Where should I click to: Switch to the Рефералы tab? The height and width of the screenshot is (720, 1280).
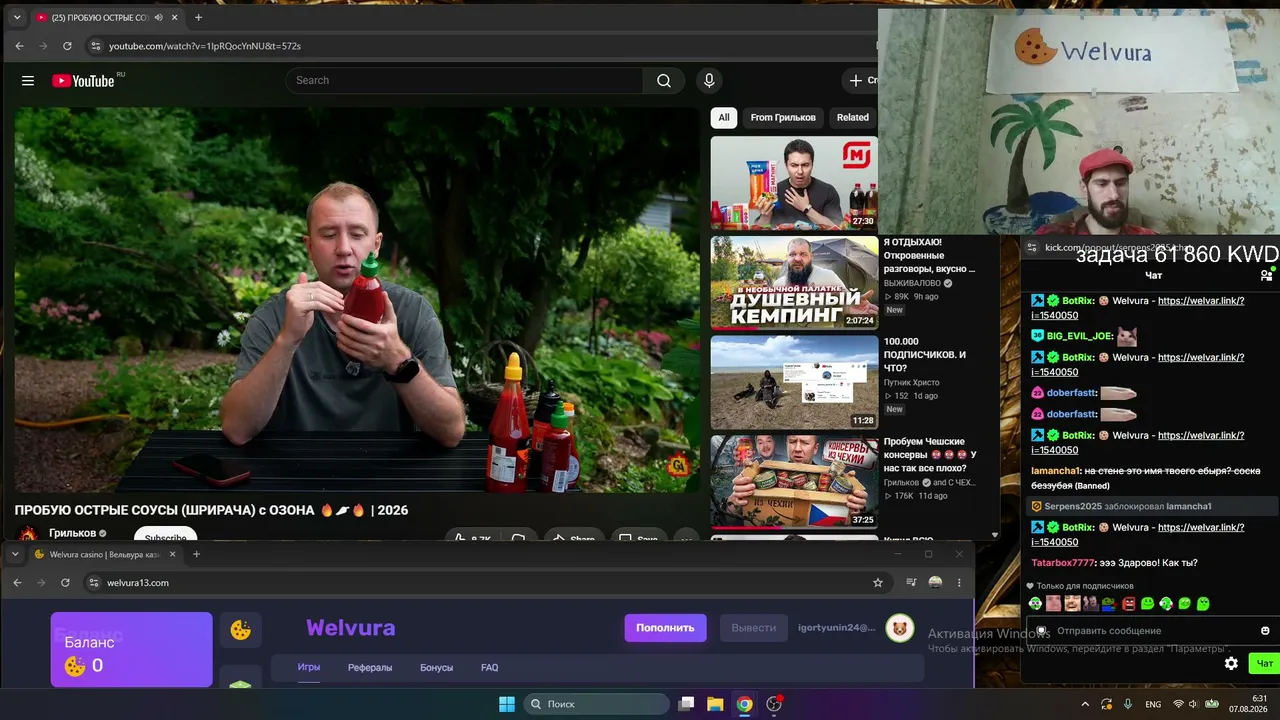point(370,668)
